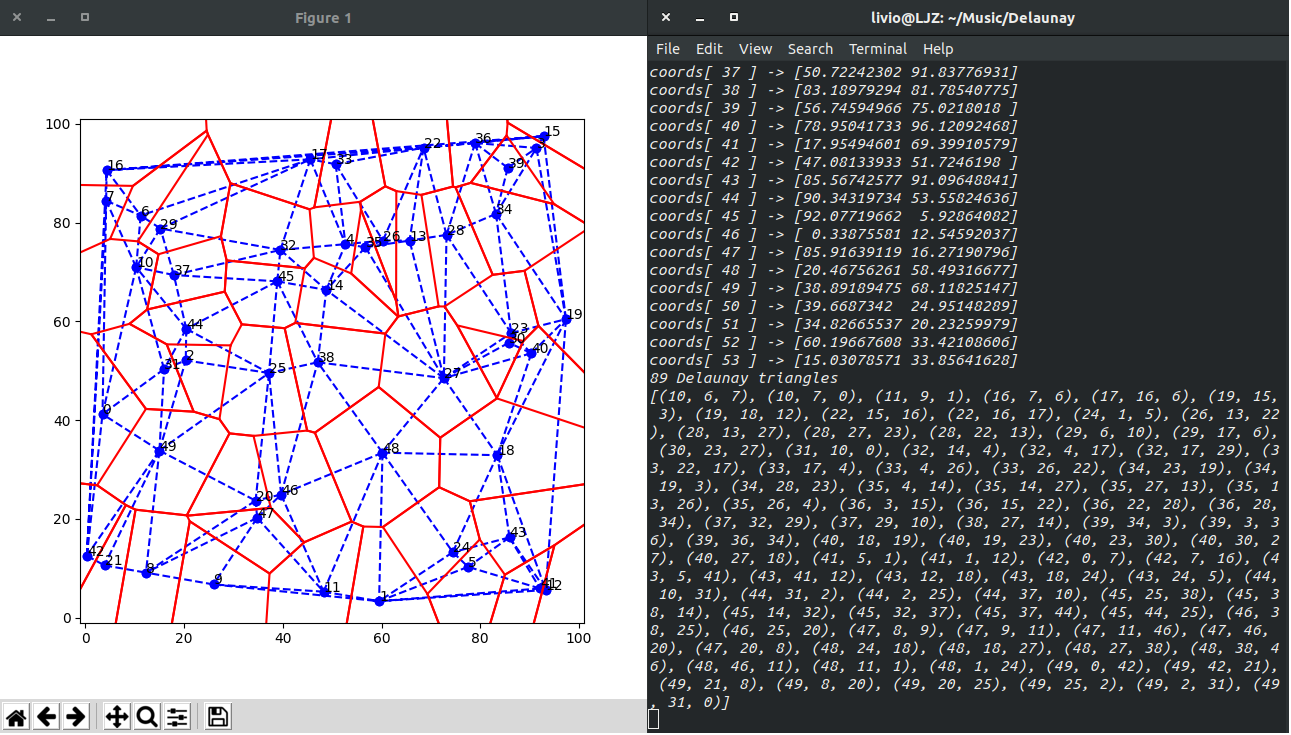
Task: Click plot point labeled 49
Action: point(159,451)
